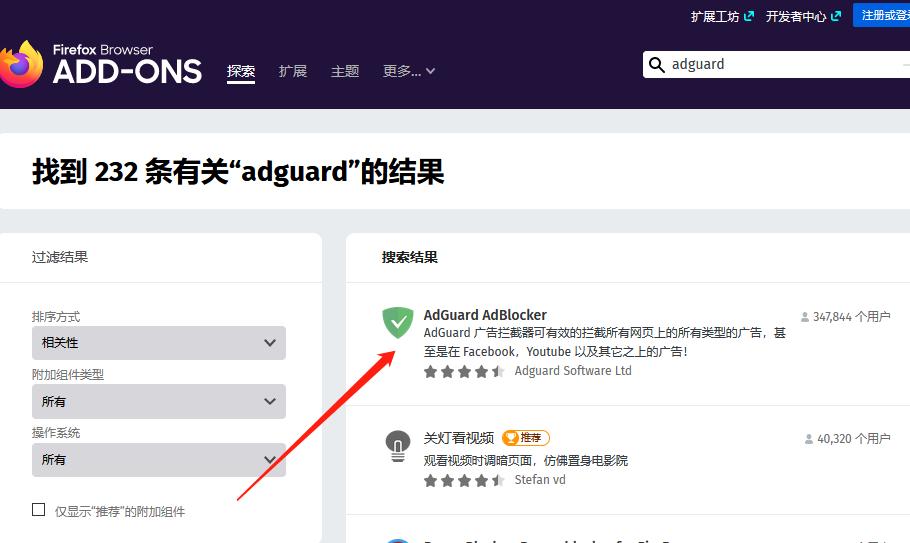
Task: Switch to the 主题 tab
Action: [345, 71]
